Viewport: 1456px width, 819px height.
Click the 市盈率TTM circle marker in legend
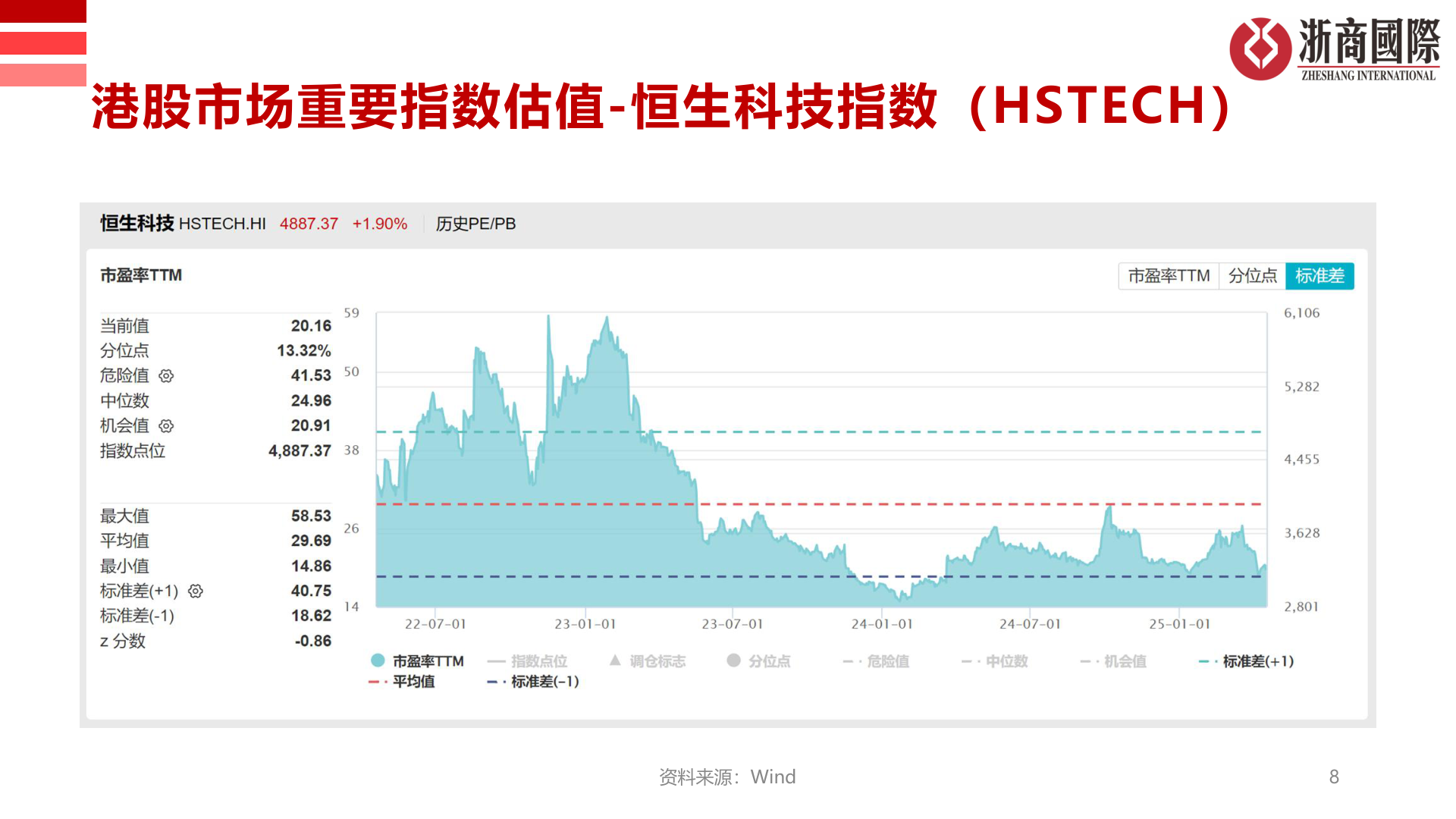pos(377,661)
